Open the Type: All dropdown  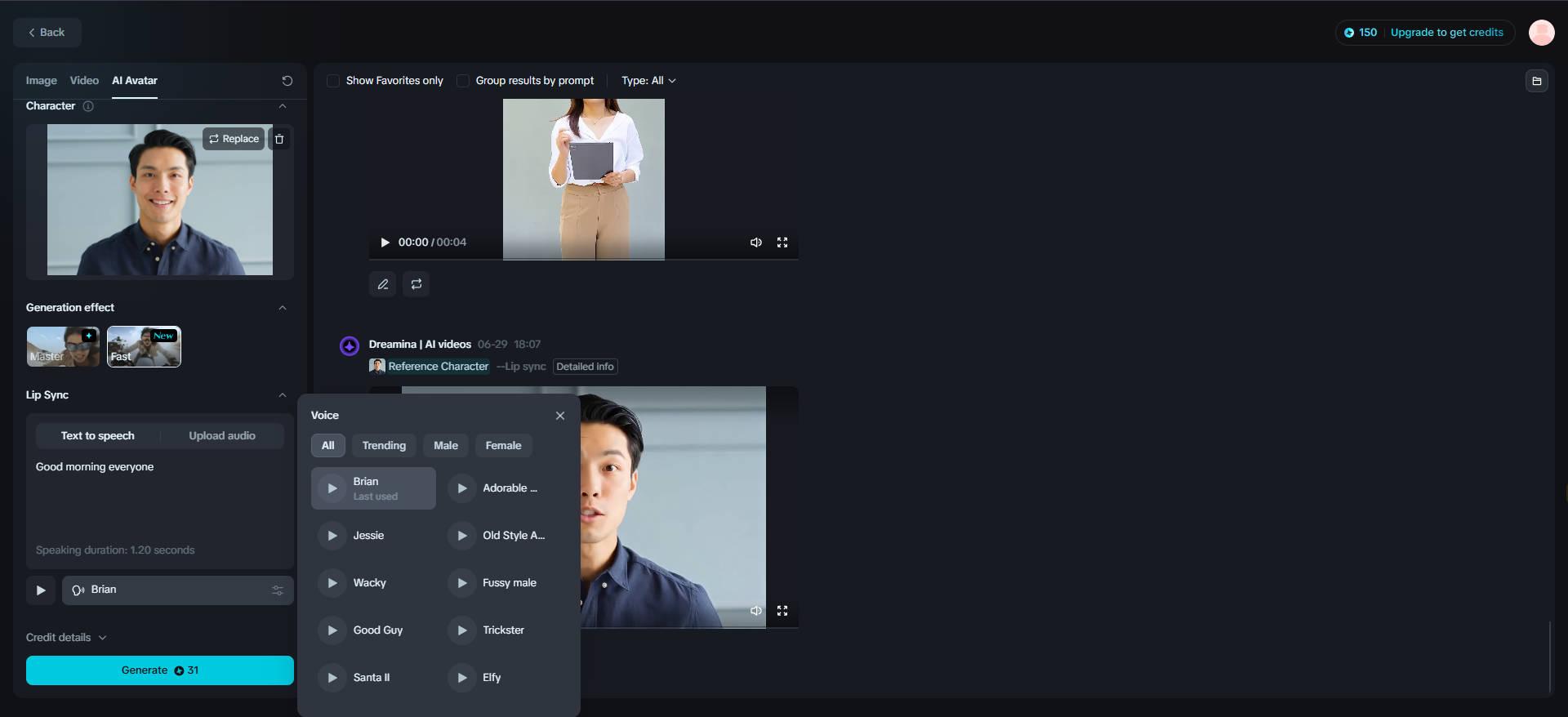pos(648,81)
